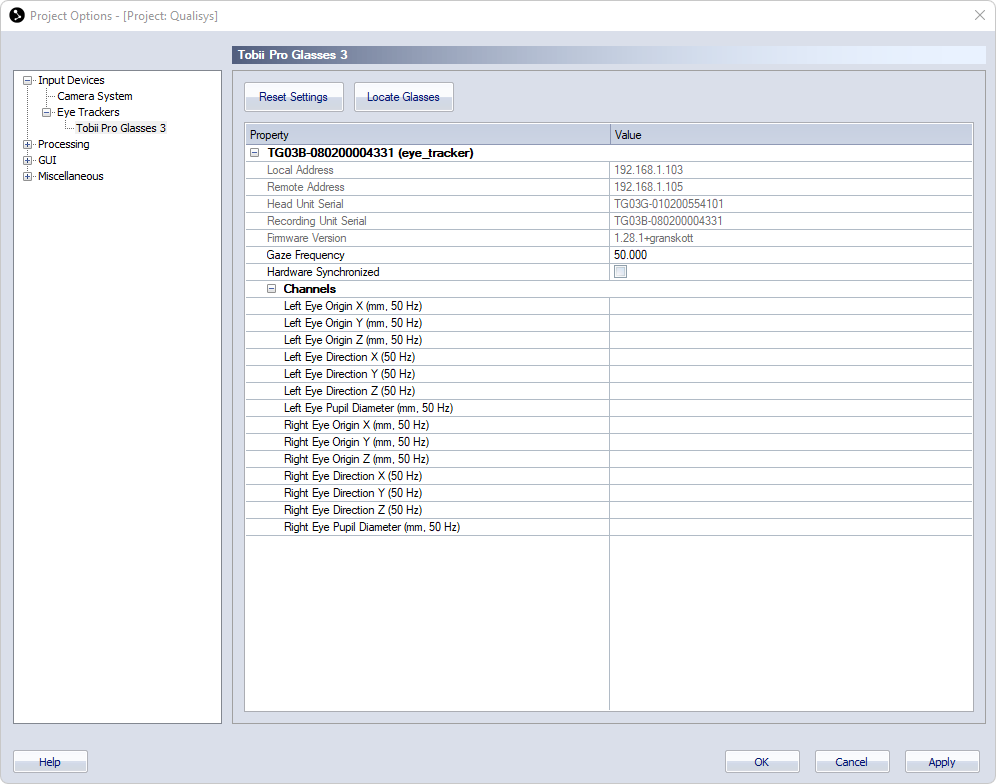This screenshot has width=996, height=784.
Task: Collapse the Input Devices tree node
Action: click(28, 81)
